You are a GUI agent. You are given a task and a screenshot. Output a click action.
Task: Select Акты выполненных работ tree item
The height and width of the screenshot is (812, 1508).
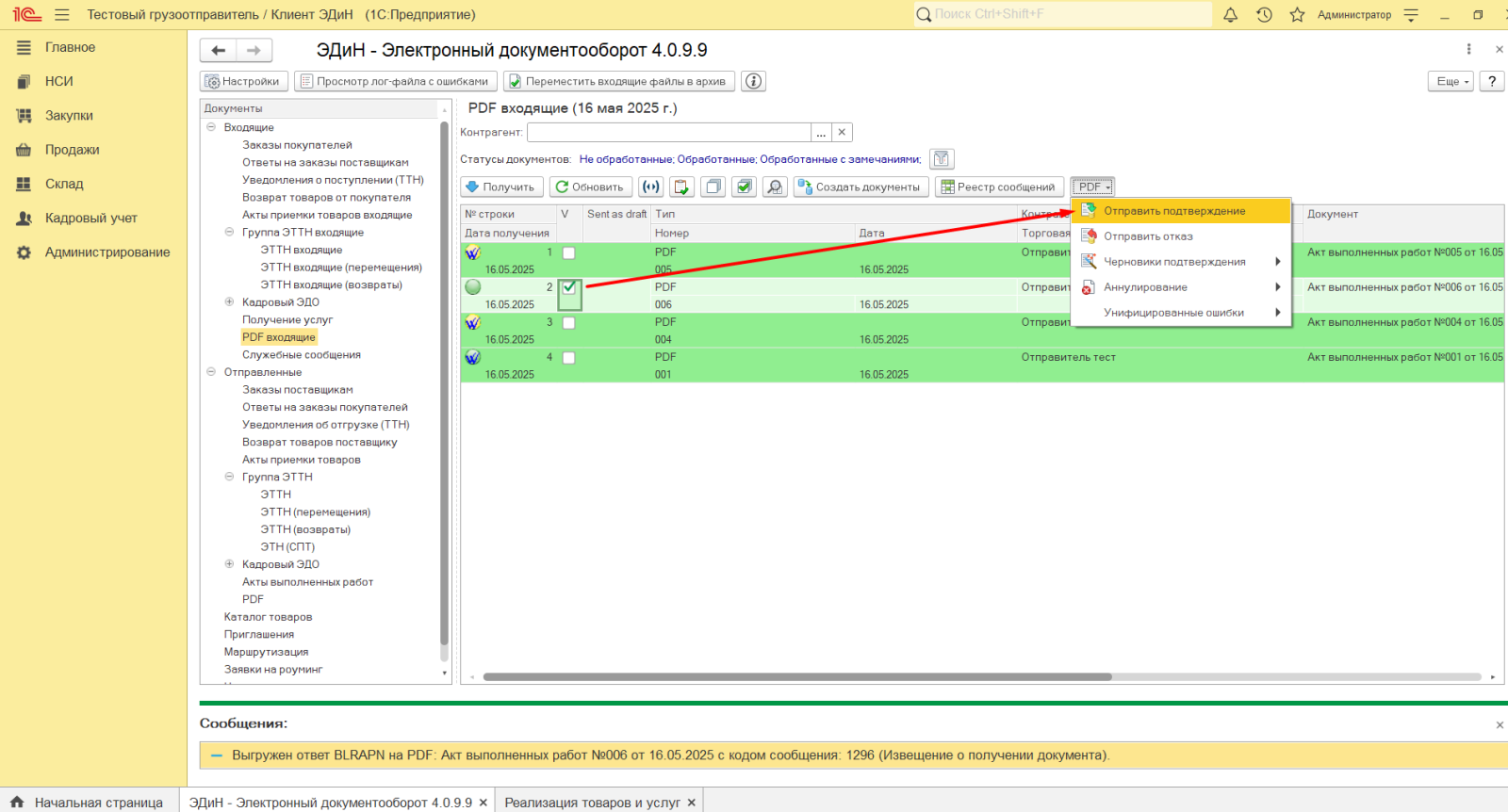click(307, 582)
